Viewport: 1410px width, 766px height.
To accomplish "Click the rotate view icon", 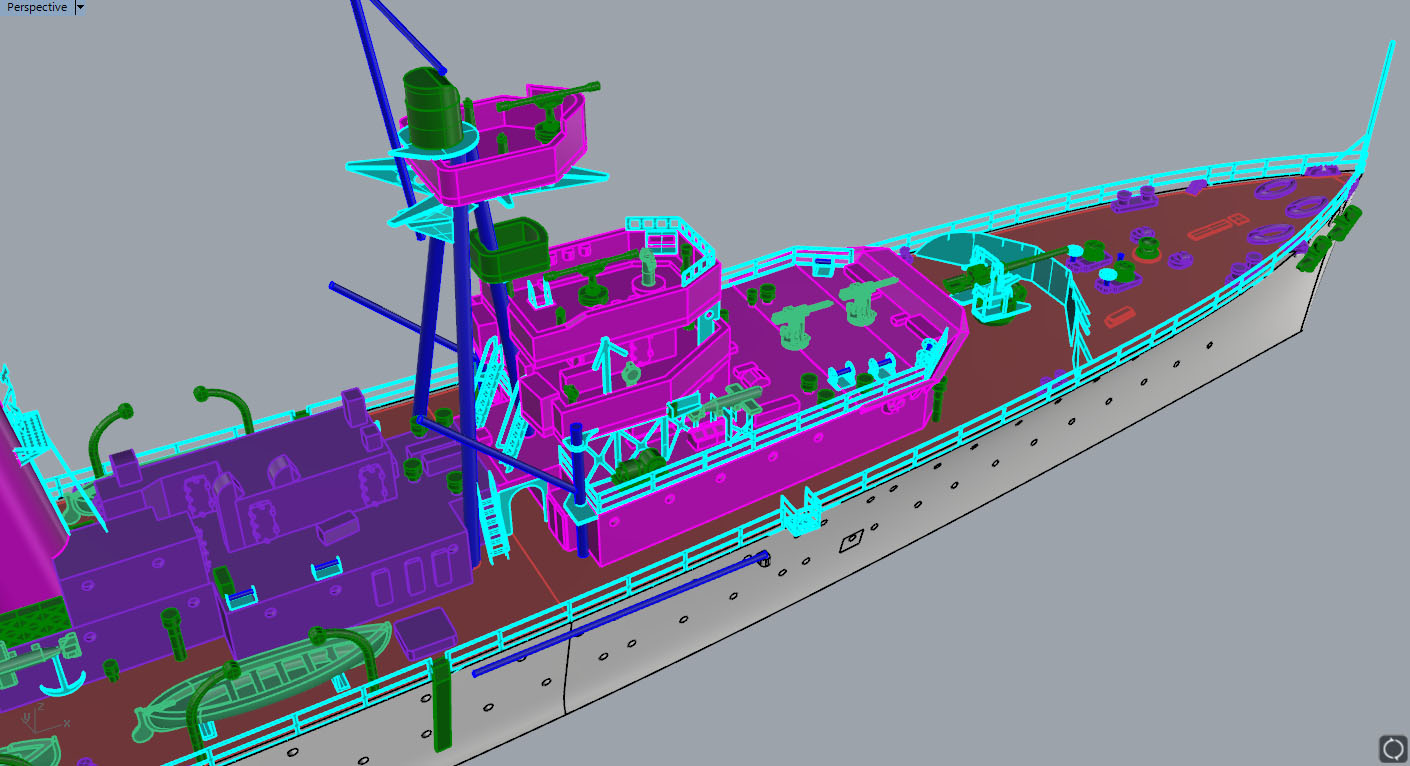I will point(1392,748).
